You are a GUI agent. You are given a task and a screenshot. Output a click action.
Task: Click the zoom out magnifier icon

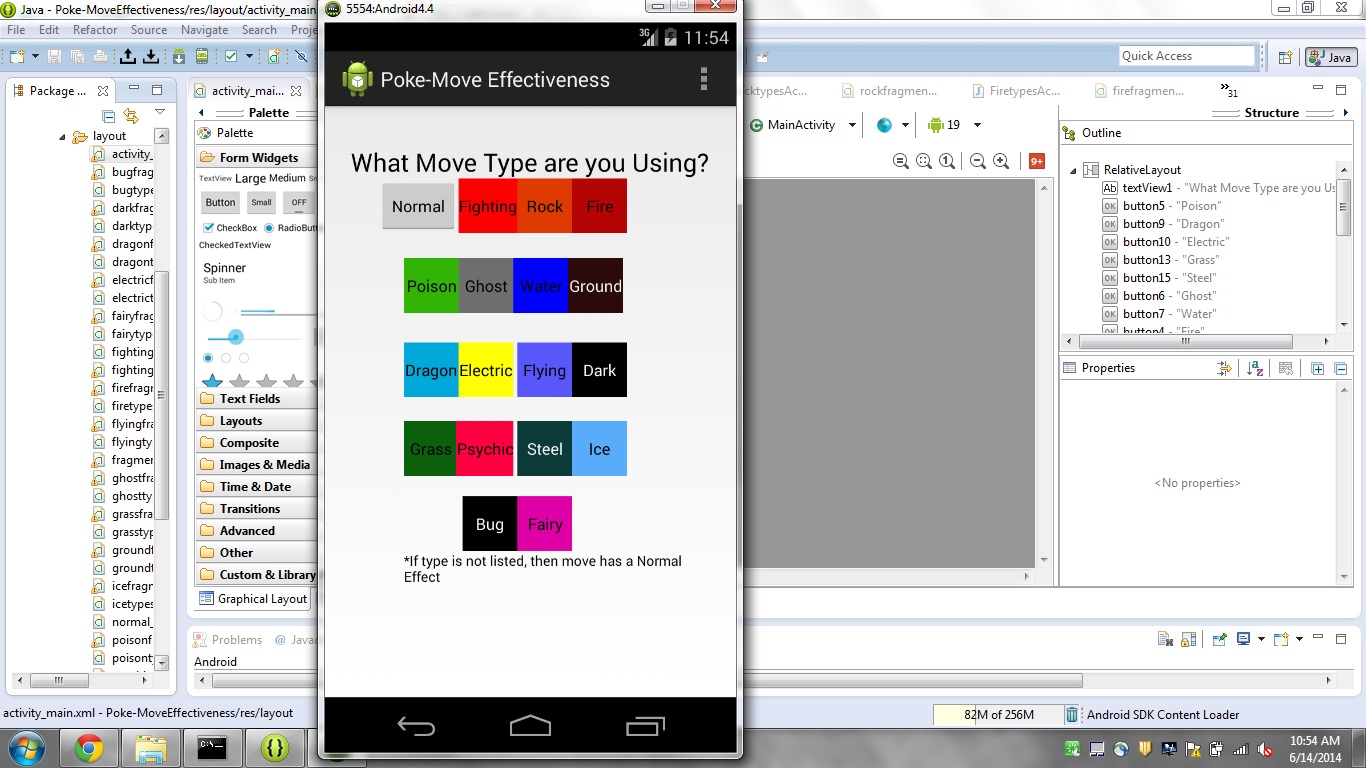click(978, 161)
